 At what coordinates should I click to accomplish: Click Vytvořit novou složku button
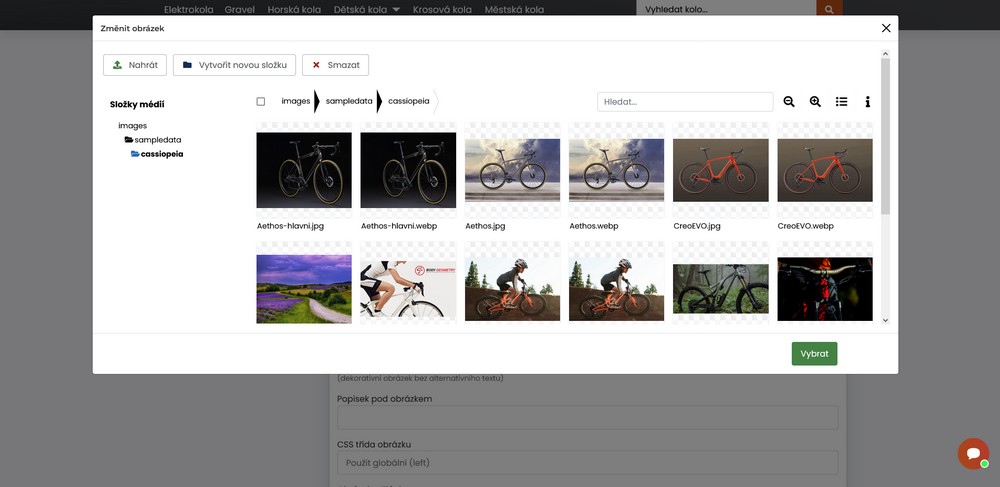click(234, 65)
